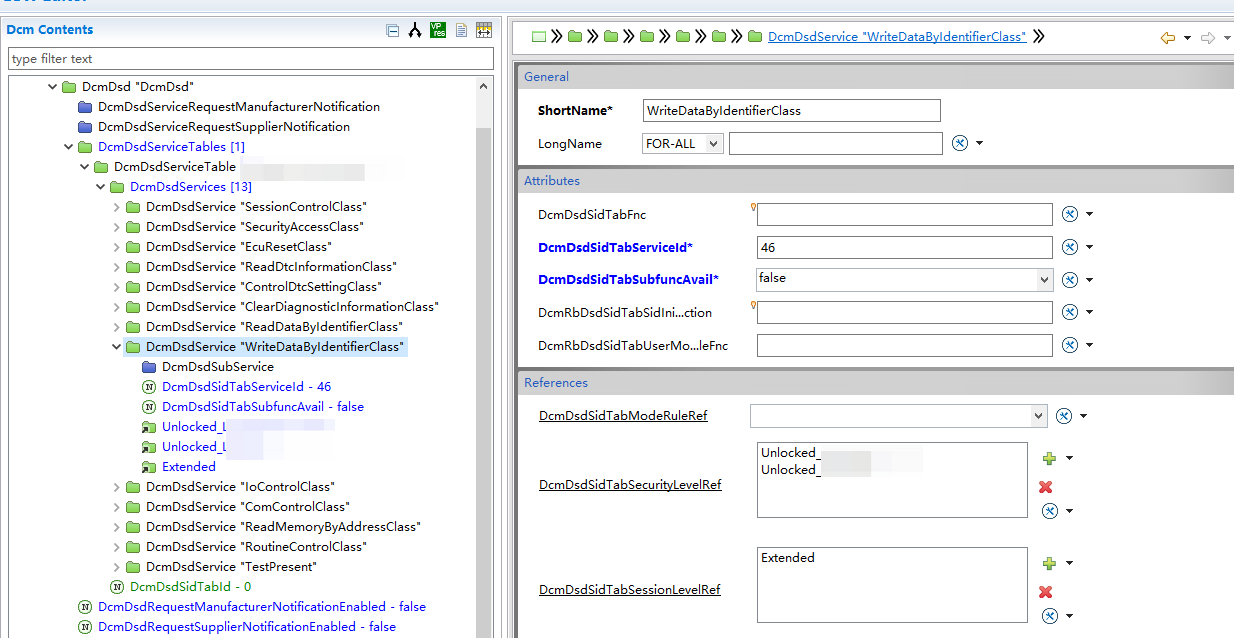The height and width of the screenshot is (638, 1234).
Task: Click the green plus icon beside DcmDsdSidTabSecurityLevelRef
Action: pos(1048,458)
